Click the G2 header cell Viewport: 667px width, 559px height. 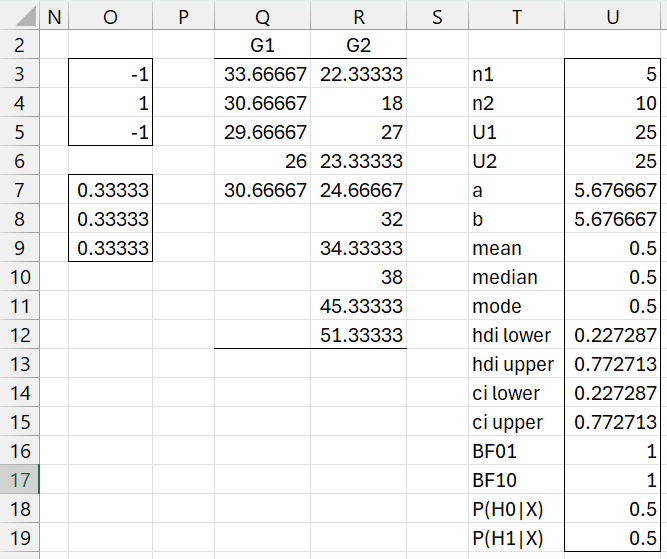pyautogui.click(x=358, y=46)
